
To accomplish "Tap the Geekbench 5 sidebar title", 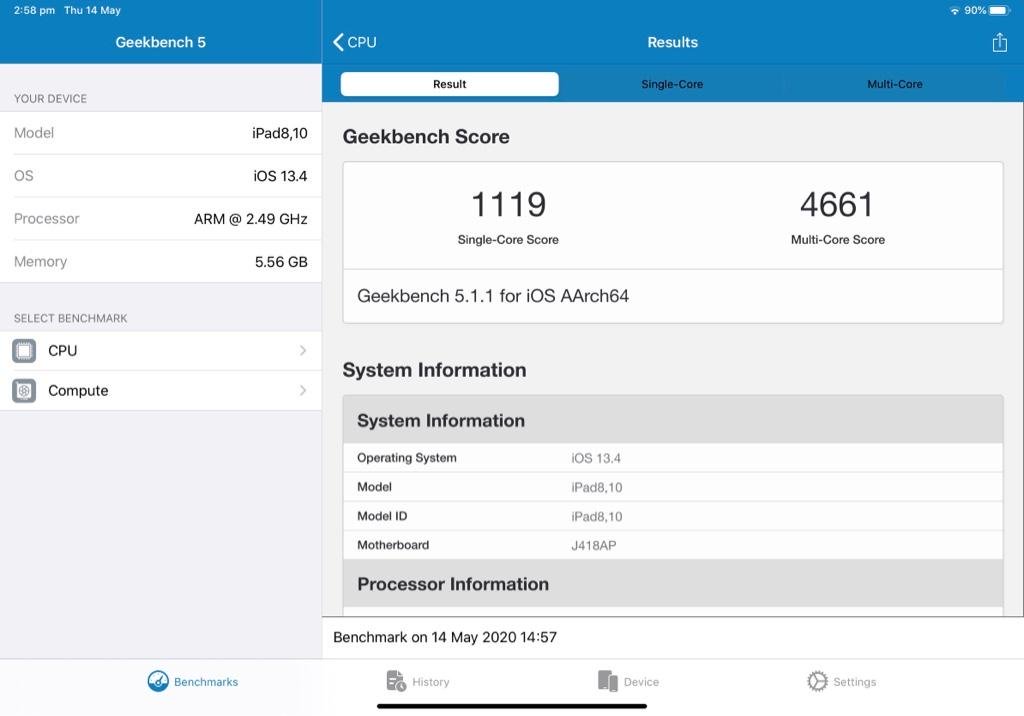I will (161, 42).
